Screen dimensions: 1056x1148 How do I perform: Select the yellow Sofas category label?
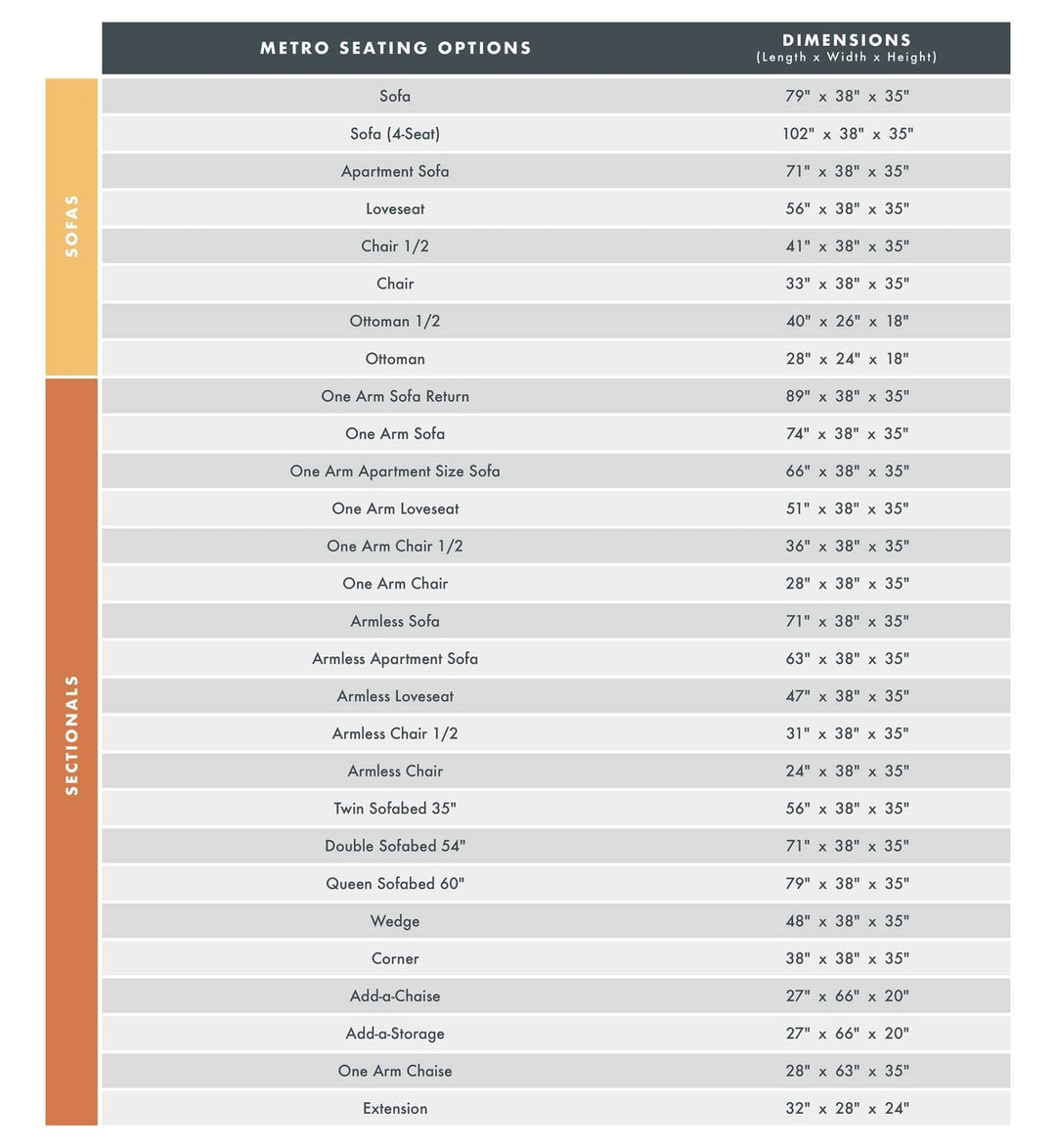[x=71, y=226]
